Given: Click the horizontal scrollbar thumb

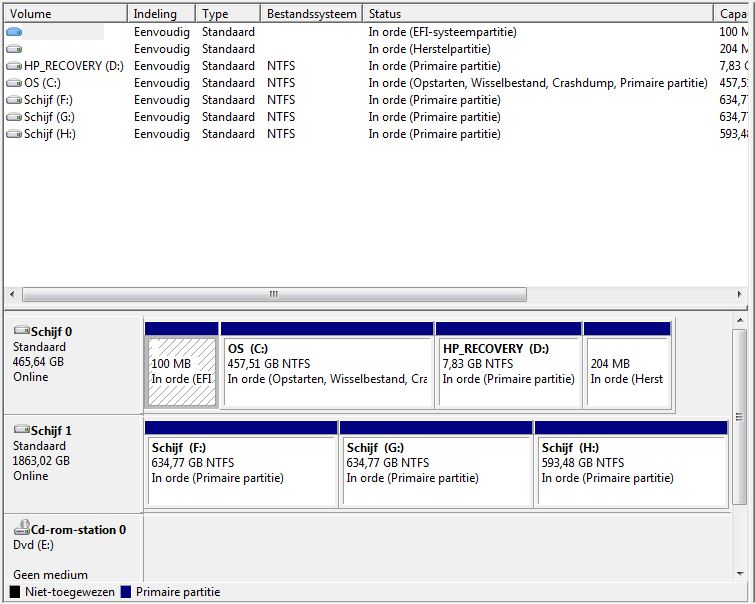Looking at the screenshot, I should click(274, 295).
